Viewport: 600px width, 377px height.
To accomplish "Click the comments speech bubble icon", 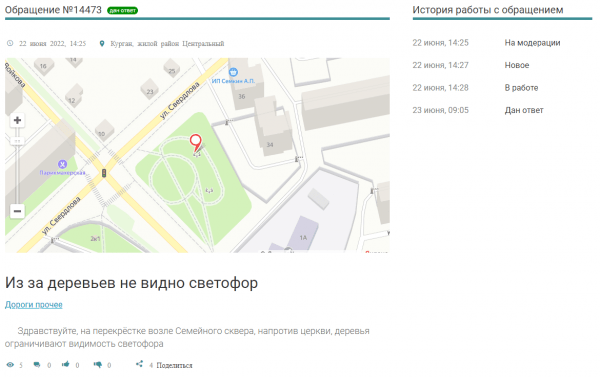I will (37, 365).
